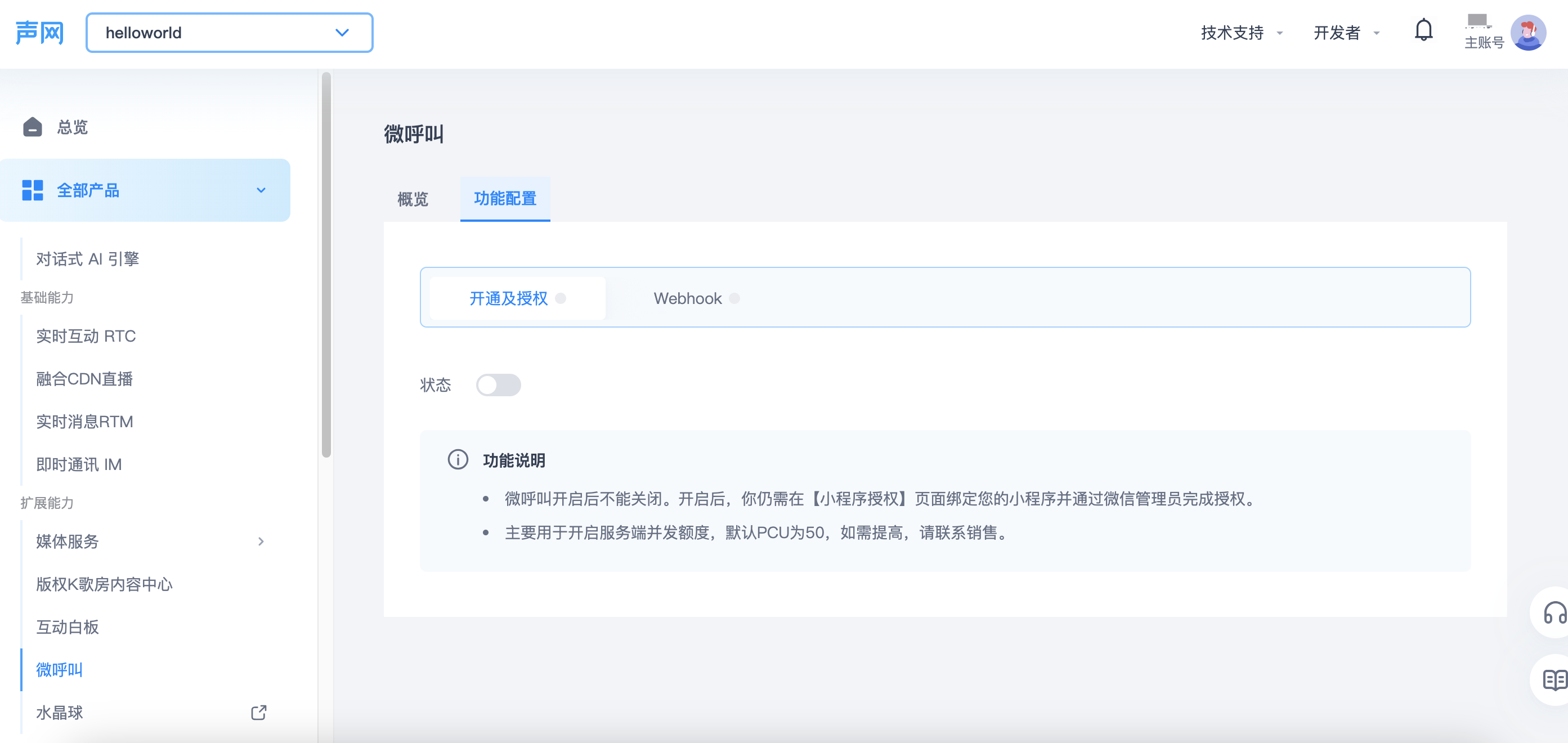Screen dimensions: 1568x743
Task: Click the gray status dot next to Webhook
Action: [735, 299]
